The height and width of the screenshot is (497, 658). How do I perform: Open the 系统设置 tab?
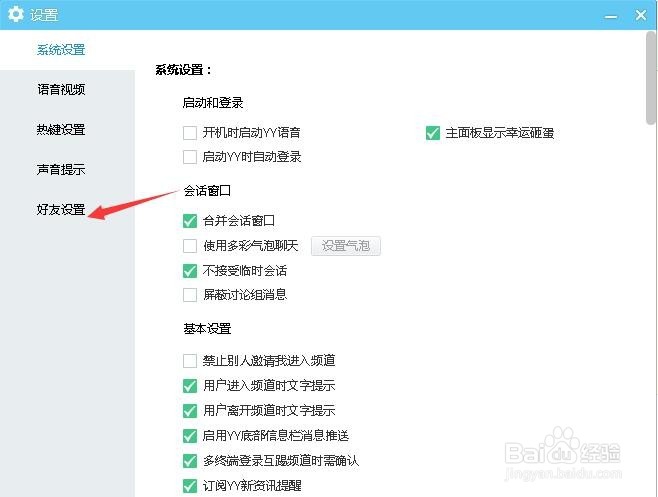(61, 50)
